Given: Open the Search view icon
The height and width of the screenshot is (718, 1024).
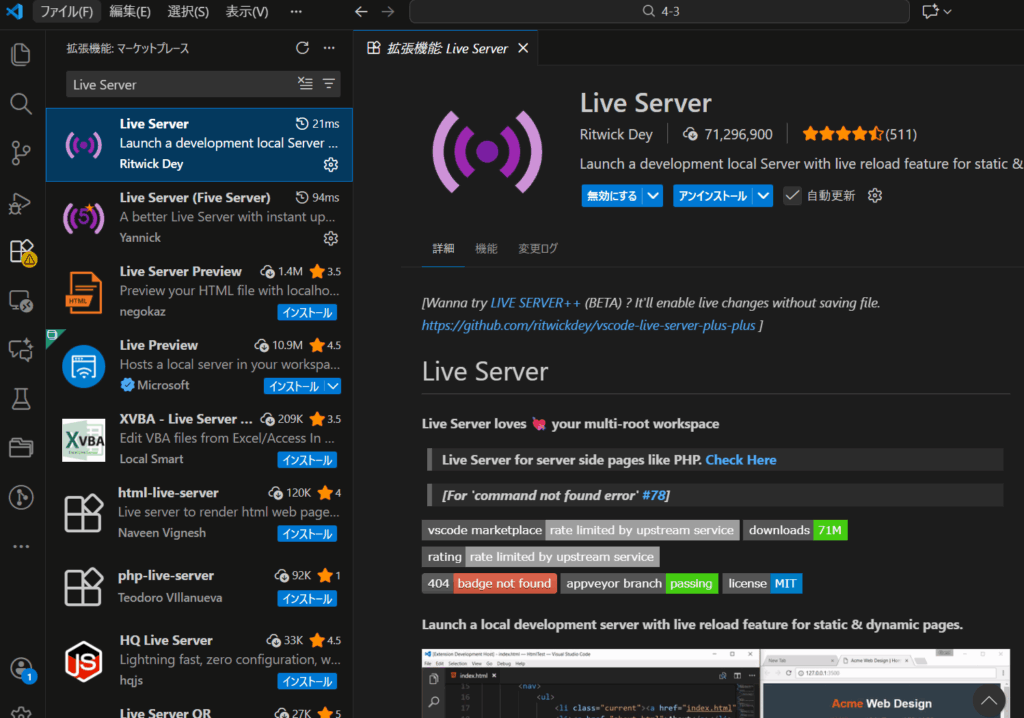Looking at the screenshot, I should (21, 103).
